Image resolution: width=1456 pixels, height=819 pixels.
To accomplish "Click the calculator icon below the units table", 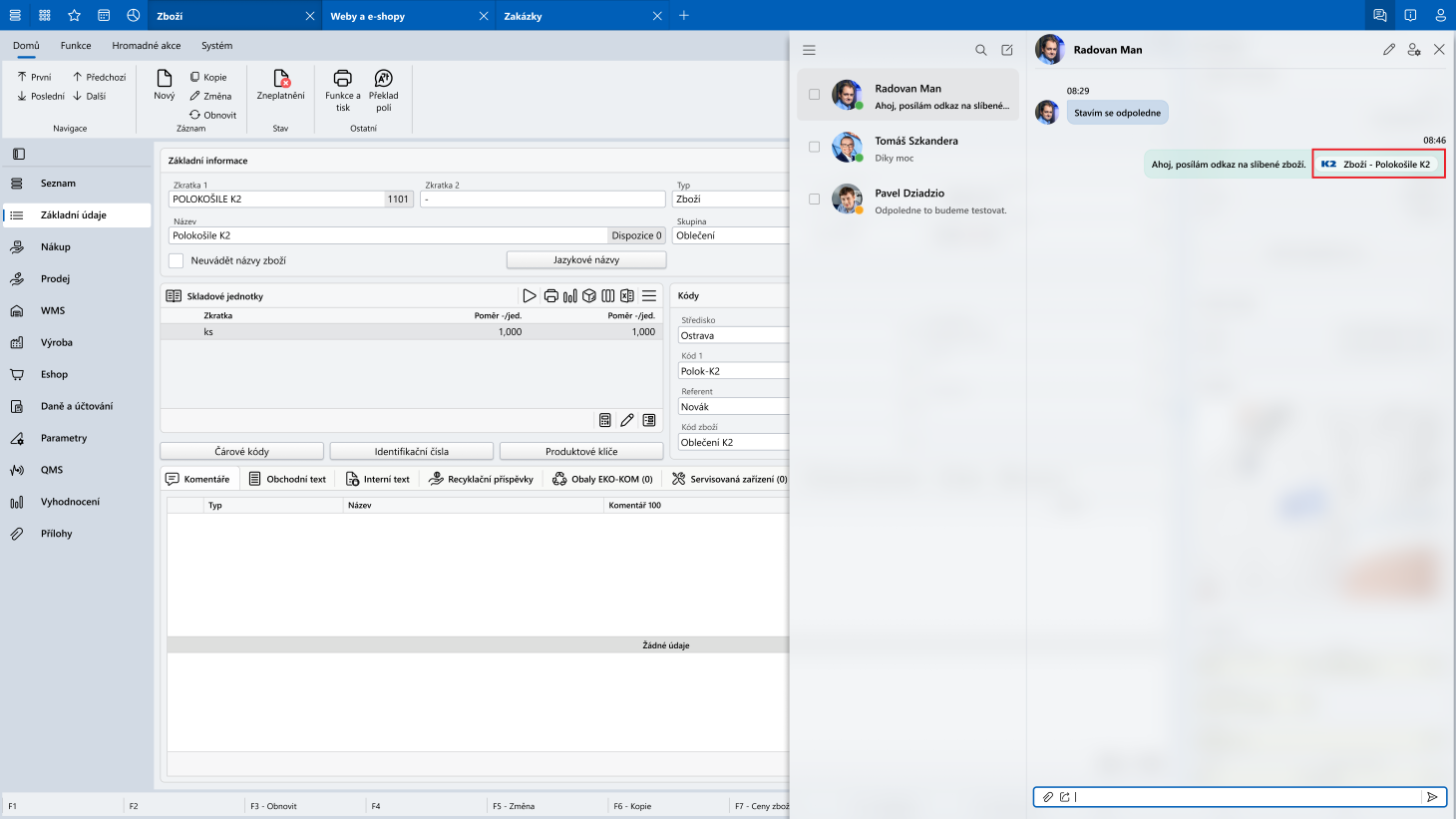I will point(605,420).
